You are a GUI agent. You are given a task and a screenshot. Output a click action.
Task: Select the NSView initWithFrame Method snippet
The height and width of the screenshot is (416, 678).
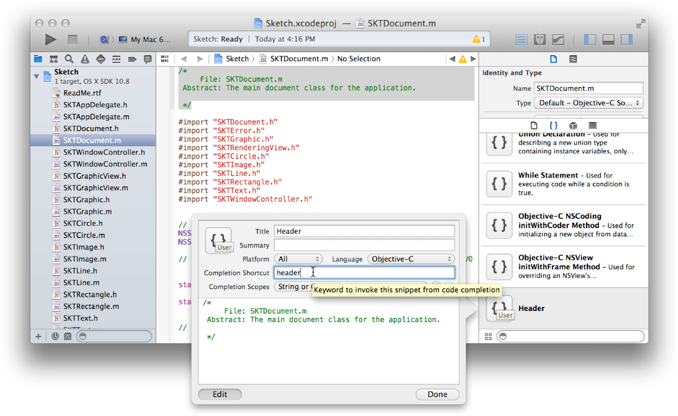click(564, 266)
